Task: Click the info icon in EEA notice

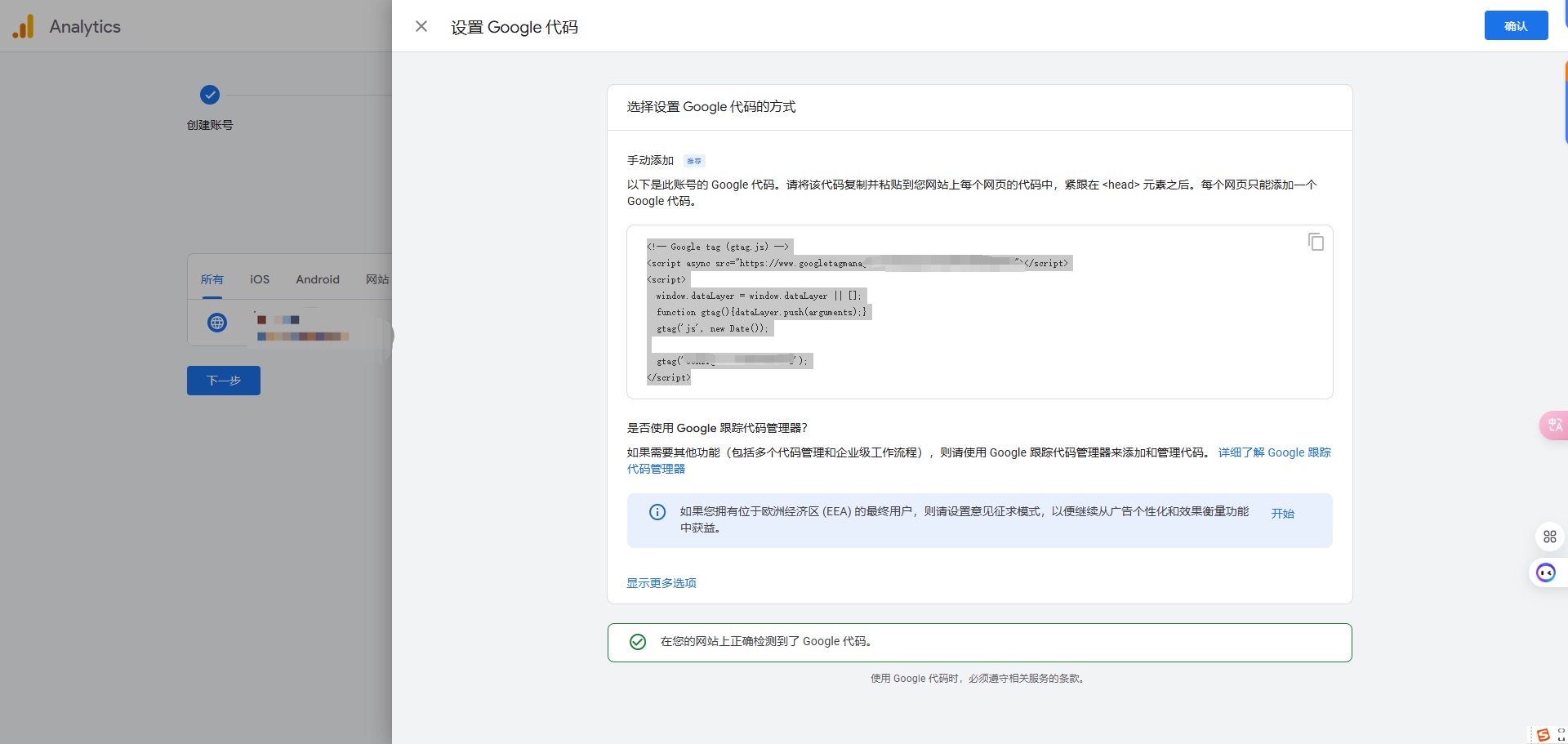Action: pos(657,512)
